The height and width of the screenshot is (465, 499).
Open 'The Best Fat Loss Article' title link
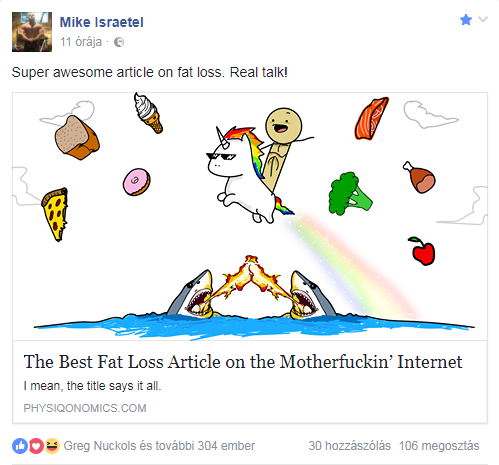tap(243, 362)
